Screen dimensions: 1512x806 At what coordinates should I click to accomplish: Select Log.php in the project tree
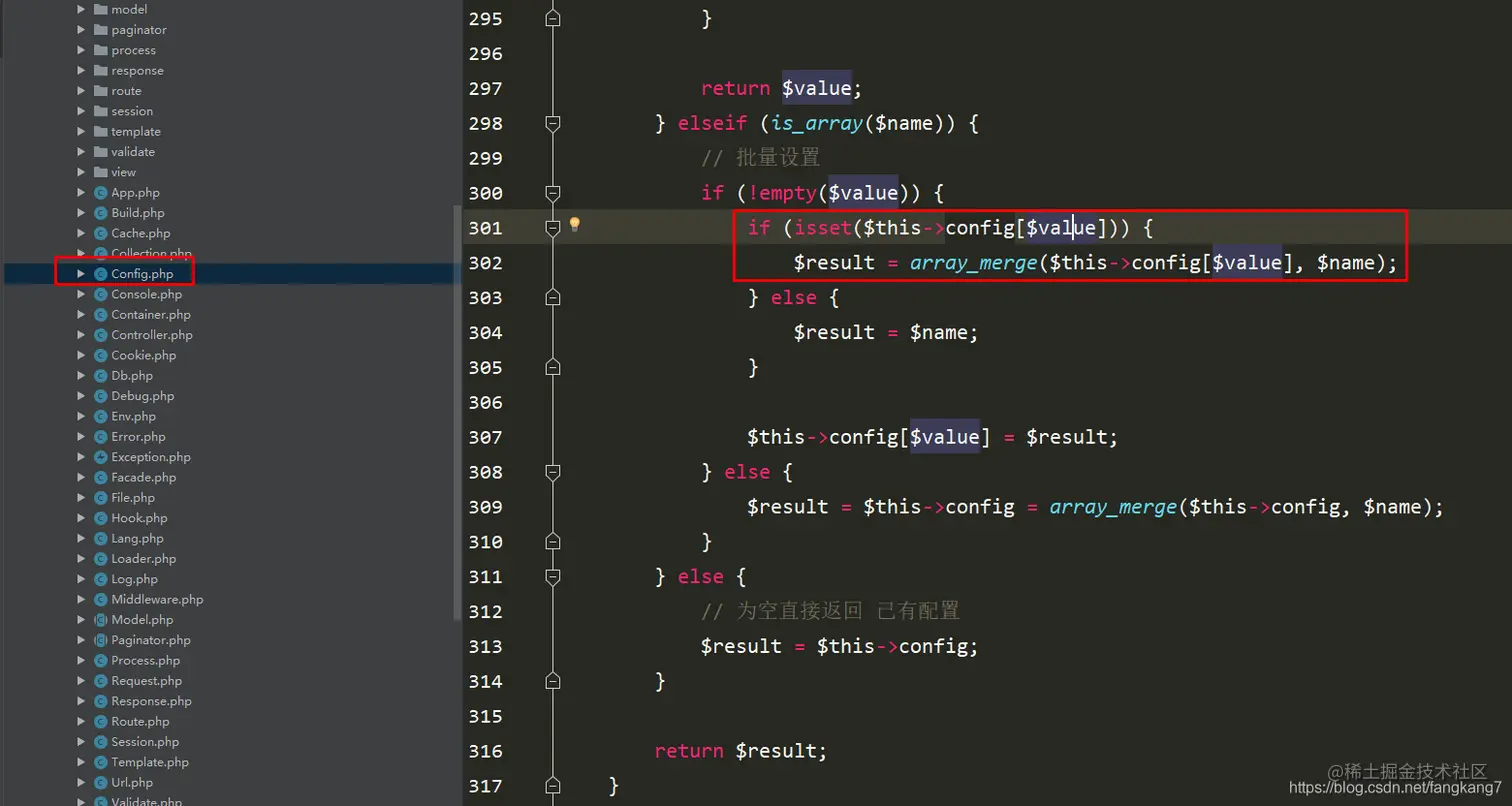(x=134, y=579)
